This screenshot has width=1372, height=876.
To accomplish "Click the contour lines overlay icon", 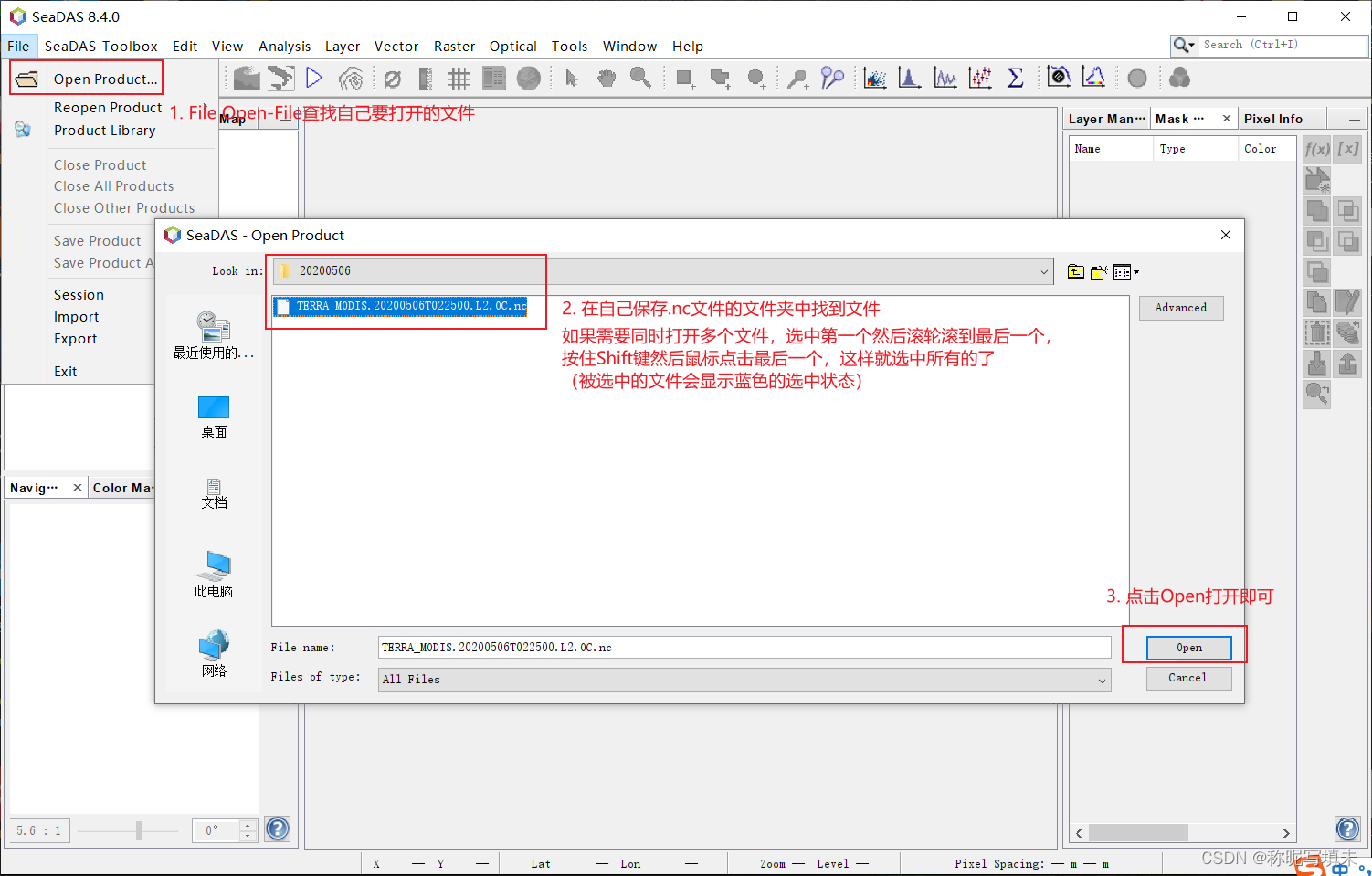I will coord(351,79).
